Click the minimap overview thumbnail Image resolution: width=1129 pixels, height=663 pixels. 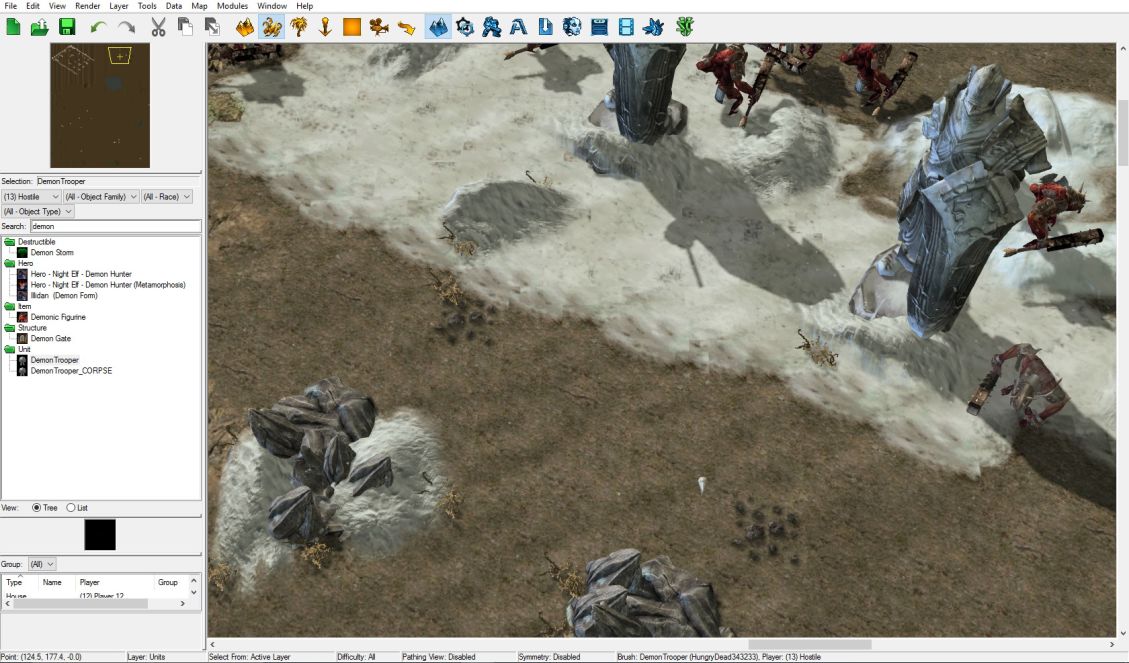tap(100, 105)
